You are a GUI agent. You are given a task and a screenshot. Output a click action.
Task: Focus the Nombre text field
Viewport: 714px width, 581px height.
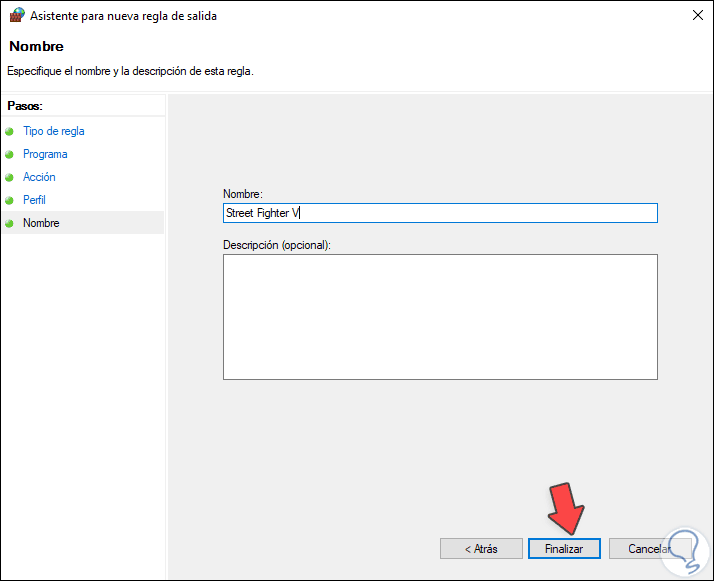(x=440, y=213)
